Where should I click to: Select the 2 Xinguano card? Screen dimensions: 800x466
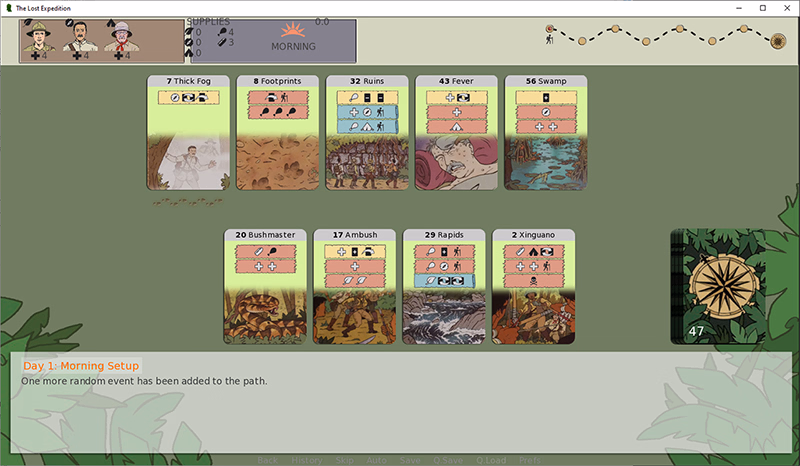point(533,286)
